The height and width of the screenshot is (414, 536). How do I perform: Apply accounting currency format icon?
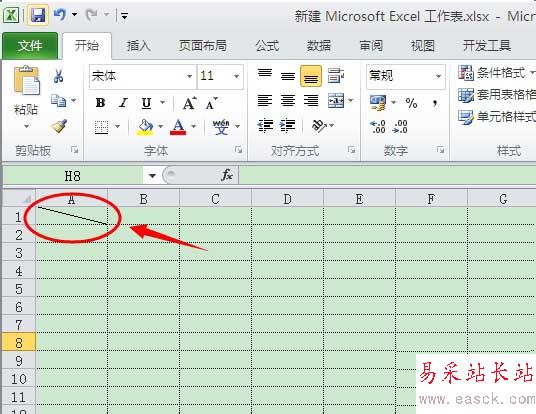[x=378, y=103]
